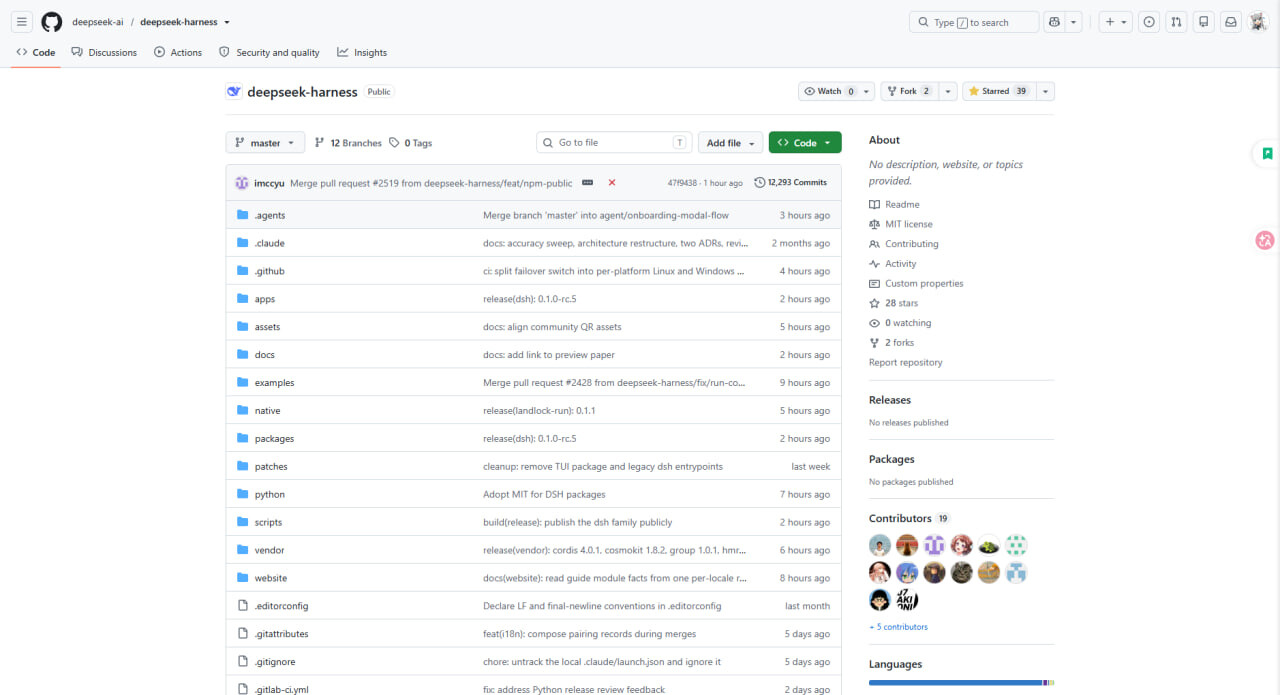Click the failed CI status red X

click(x=612, y=183)
